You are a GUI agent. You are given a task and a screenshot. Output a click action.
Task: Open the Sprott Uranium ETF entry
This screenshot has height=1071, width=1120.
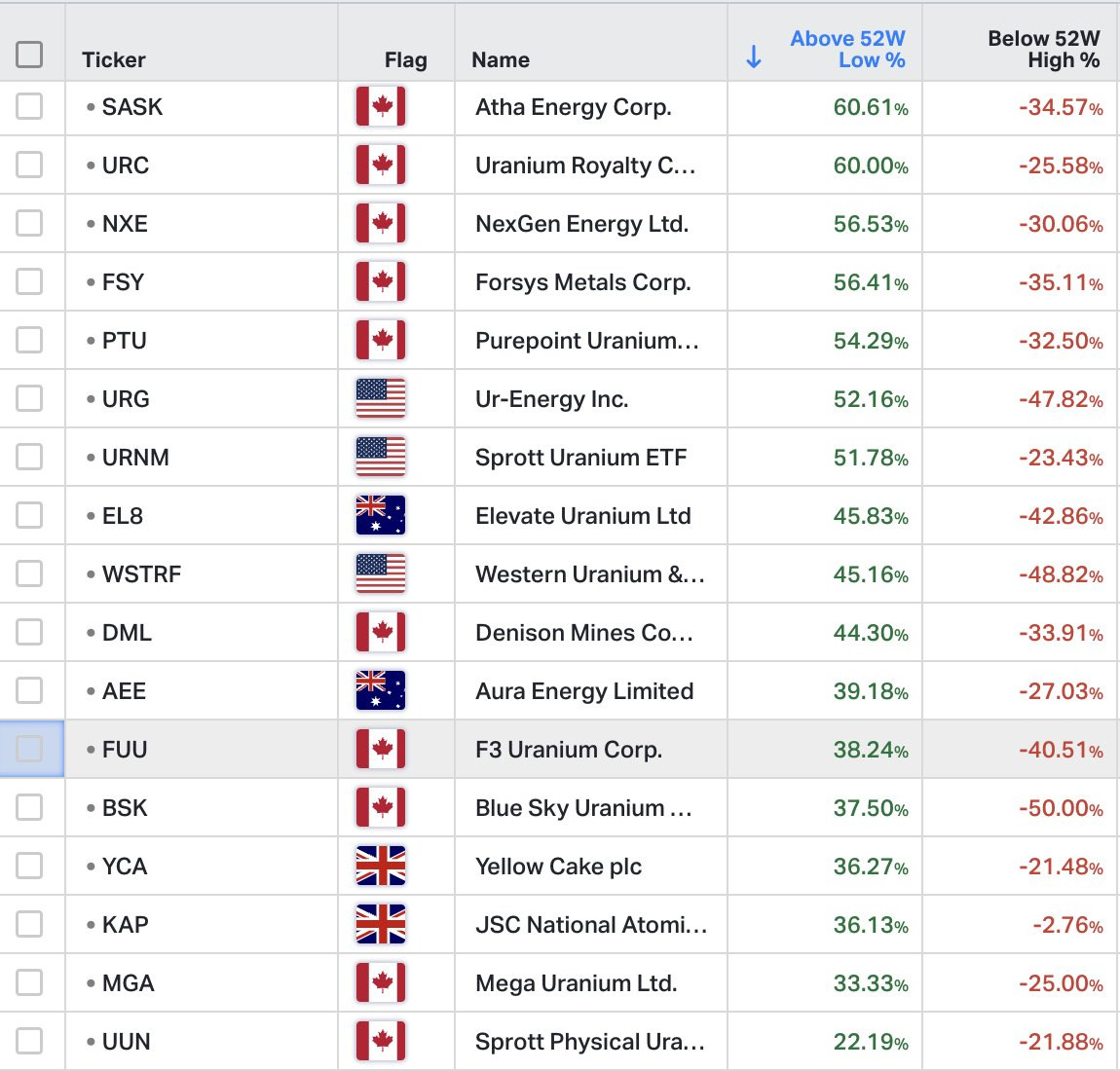pyautogui.click(x=580, y=457)
